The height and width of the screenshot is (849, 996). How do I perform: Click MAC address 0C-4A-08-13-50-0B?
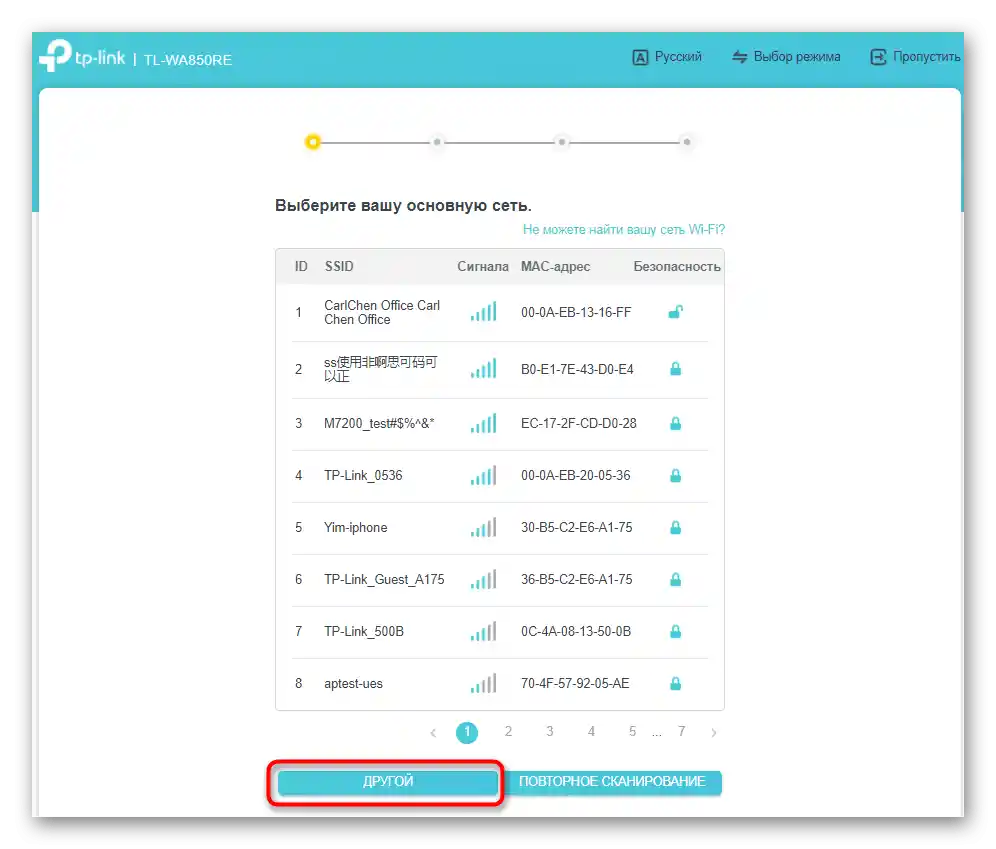(x=576, y=632)
